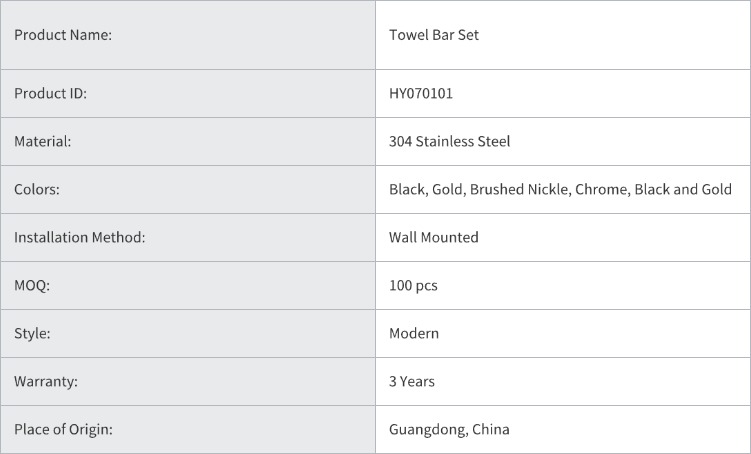The image size is (751, 454).
Task: Select the 'Wall Mounted' value
Action: [433, 237]
